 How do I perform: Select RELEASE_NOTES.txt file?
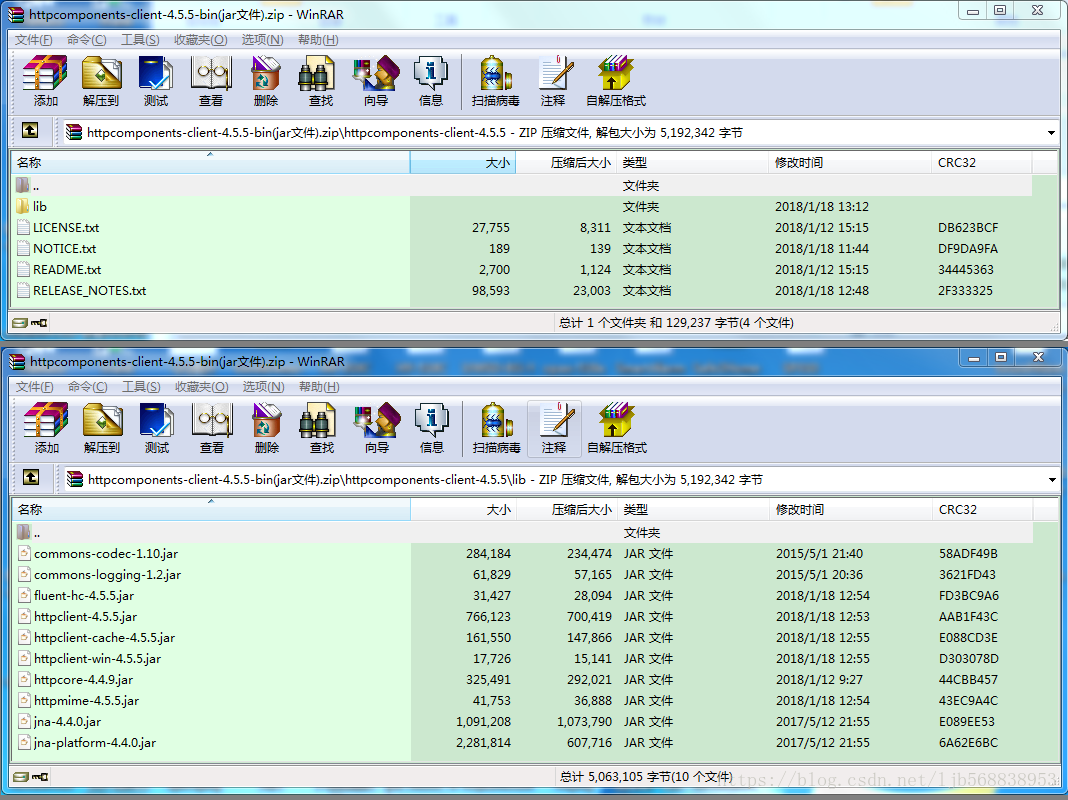(x=523, y=291)
